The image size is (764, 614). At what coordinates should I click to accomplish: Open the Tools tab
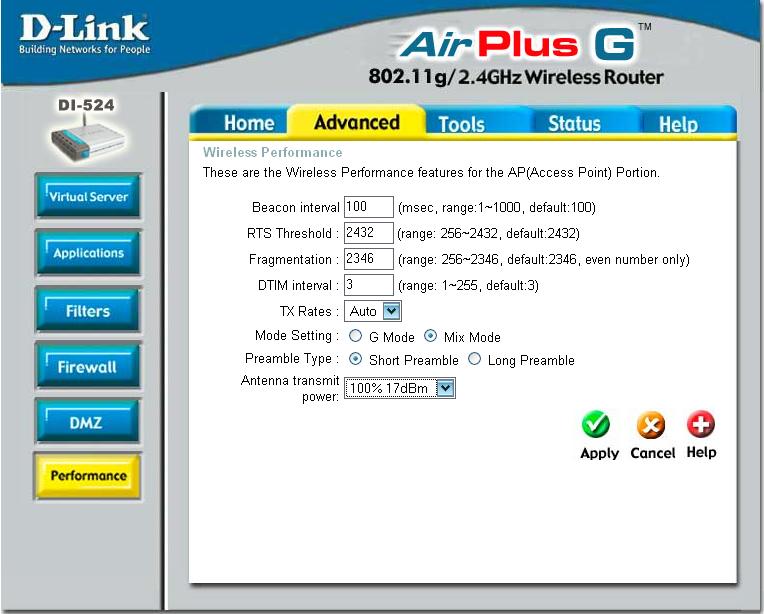tap(461, 124)
